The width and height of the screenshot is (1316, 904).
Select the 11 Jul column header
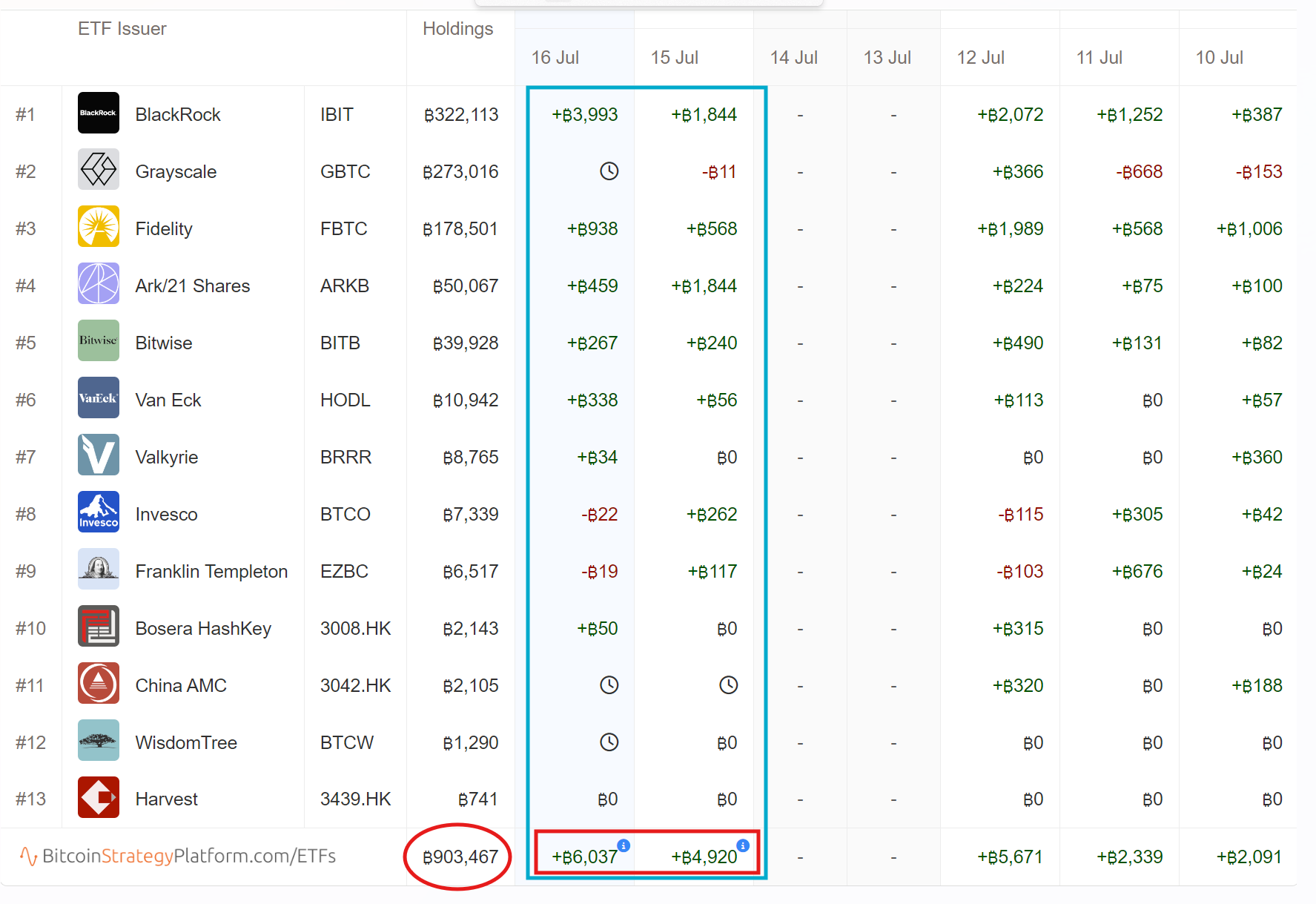tap(1100, 58)
